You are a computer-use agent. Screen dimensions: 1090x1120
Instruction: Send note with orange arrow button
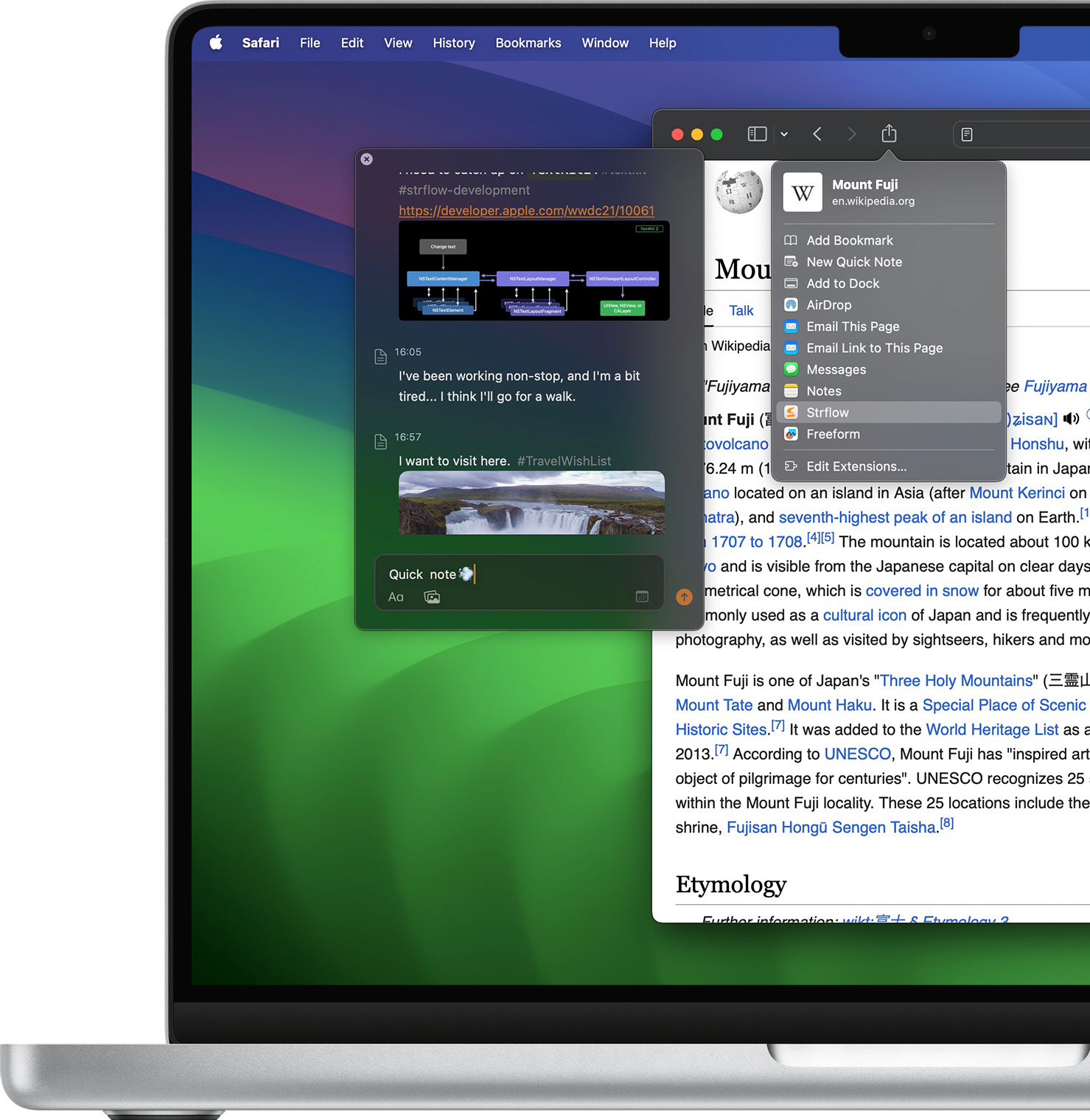[684, 597]
